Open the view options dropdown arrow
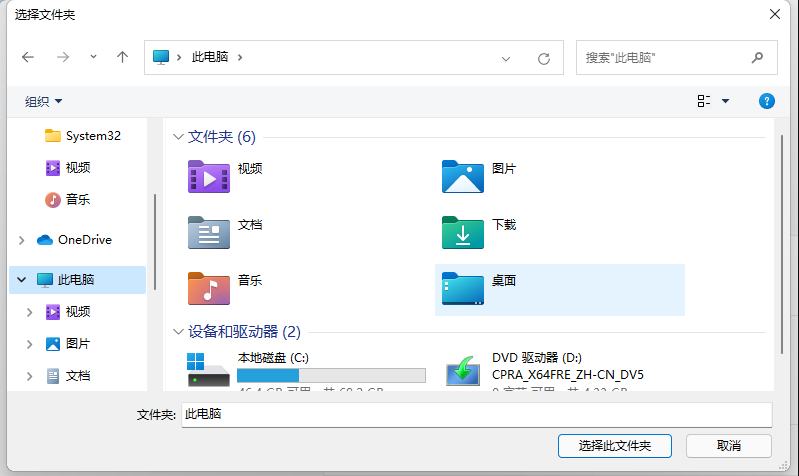The height and width of the screenshot is (476, 799). coord(725,101)
